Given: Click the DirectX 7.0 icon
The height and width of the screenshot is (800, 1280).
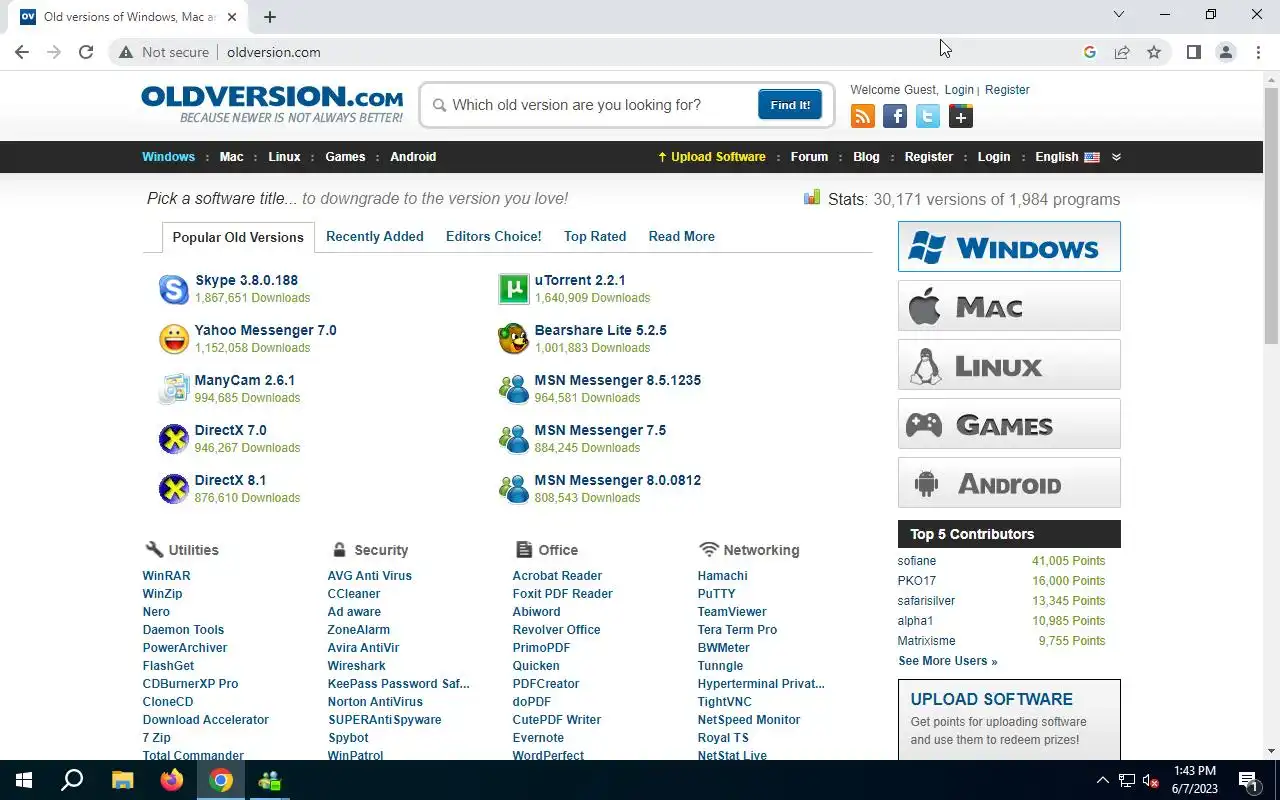Looking at the screenshot, I should tap(173, 439).
